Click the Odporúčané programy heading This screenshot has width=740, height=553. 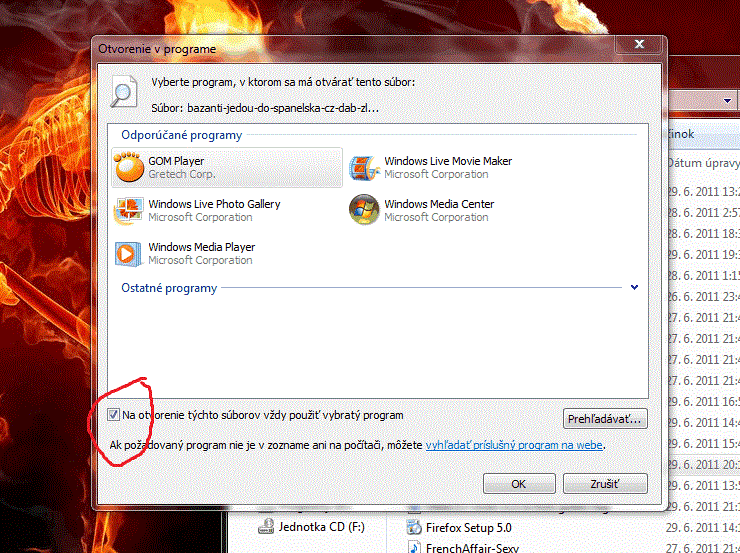[x=181, y=135]
